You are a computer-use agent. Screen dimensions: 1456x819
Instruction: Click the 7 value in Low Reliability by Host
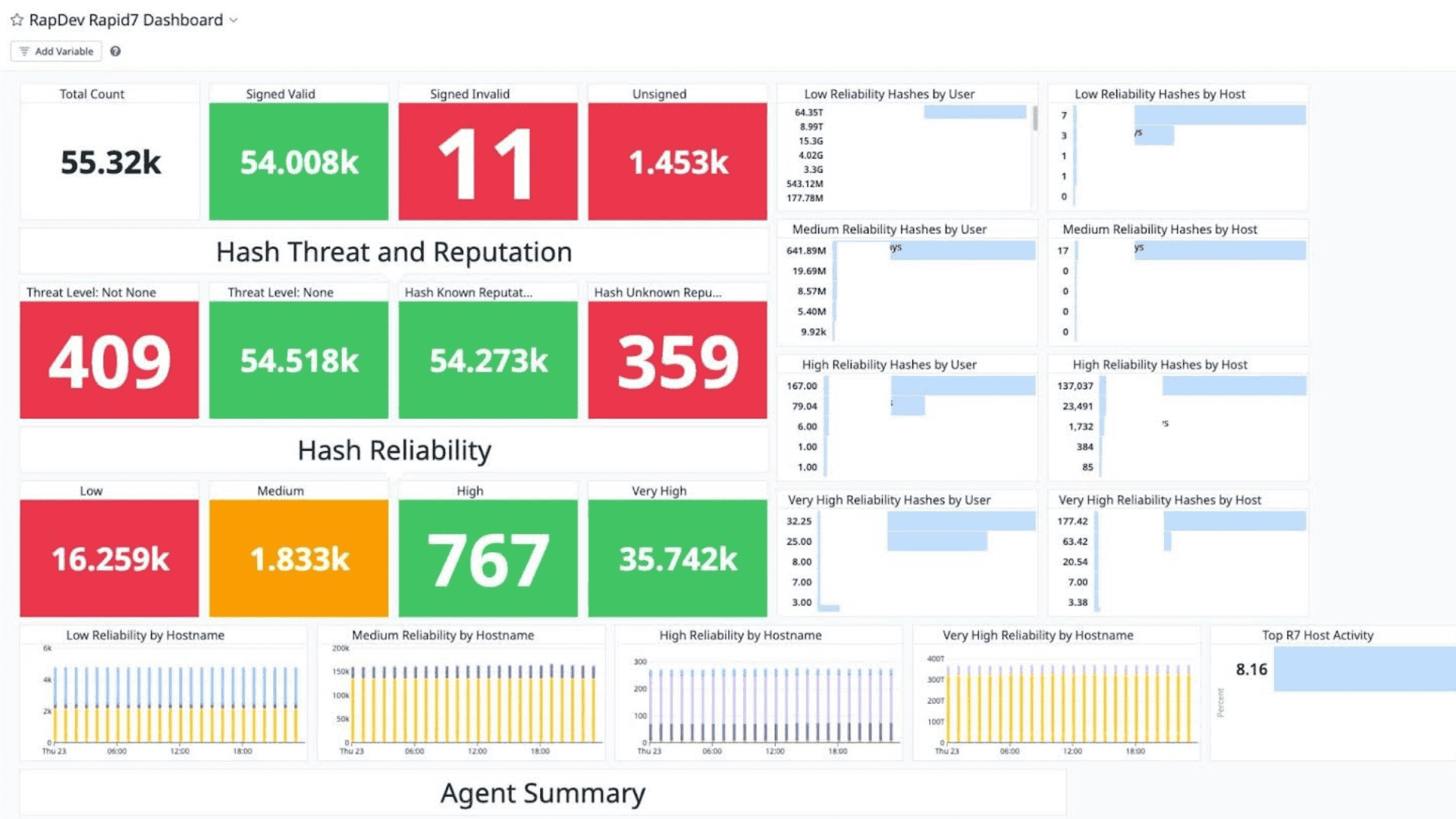click(x=1064, y=115)
